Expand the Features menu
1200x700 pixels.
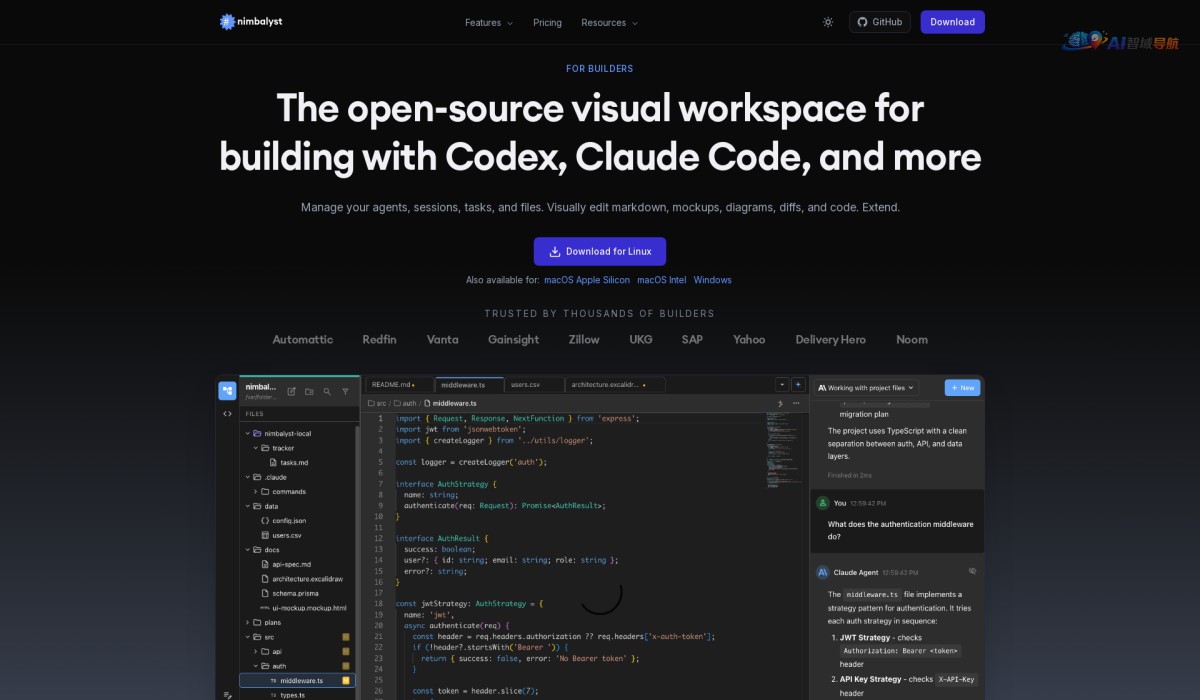[x=489, y=22]
